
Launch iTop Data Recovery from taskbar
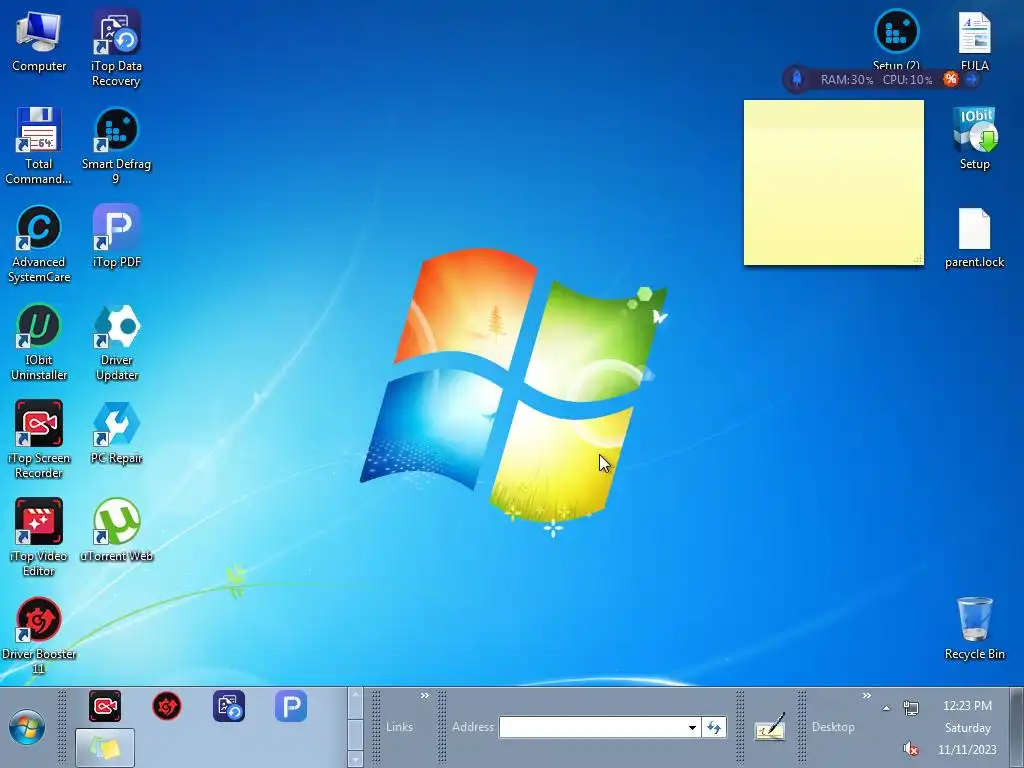click(x=229, y=706)
